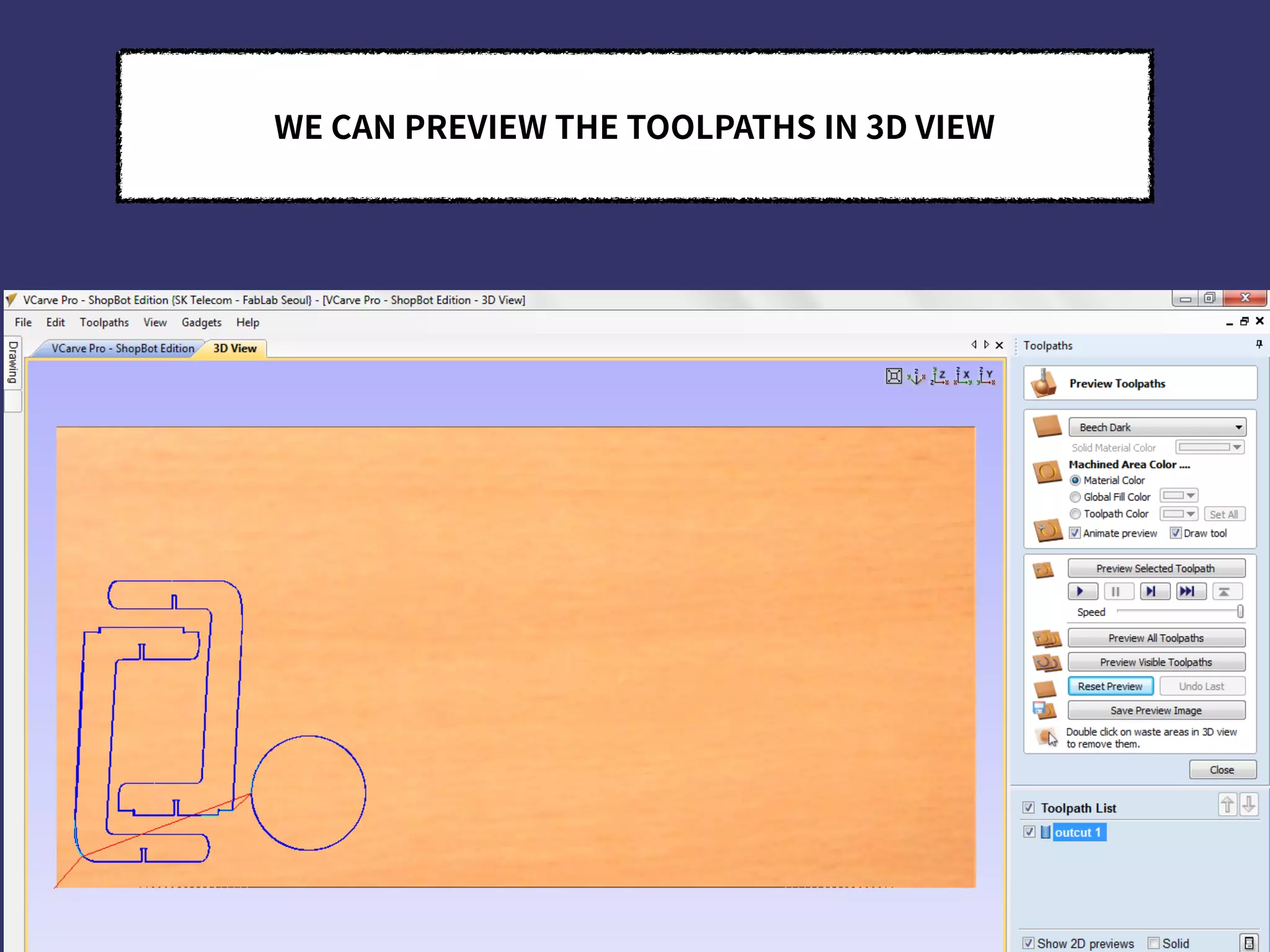Click the Reset Preview button
The image size is (1270, 952).
pyautogui.click(x=1110, y=686)
